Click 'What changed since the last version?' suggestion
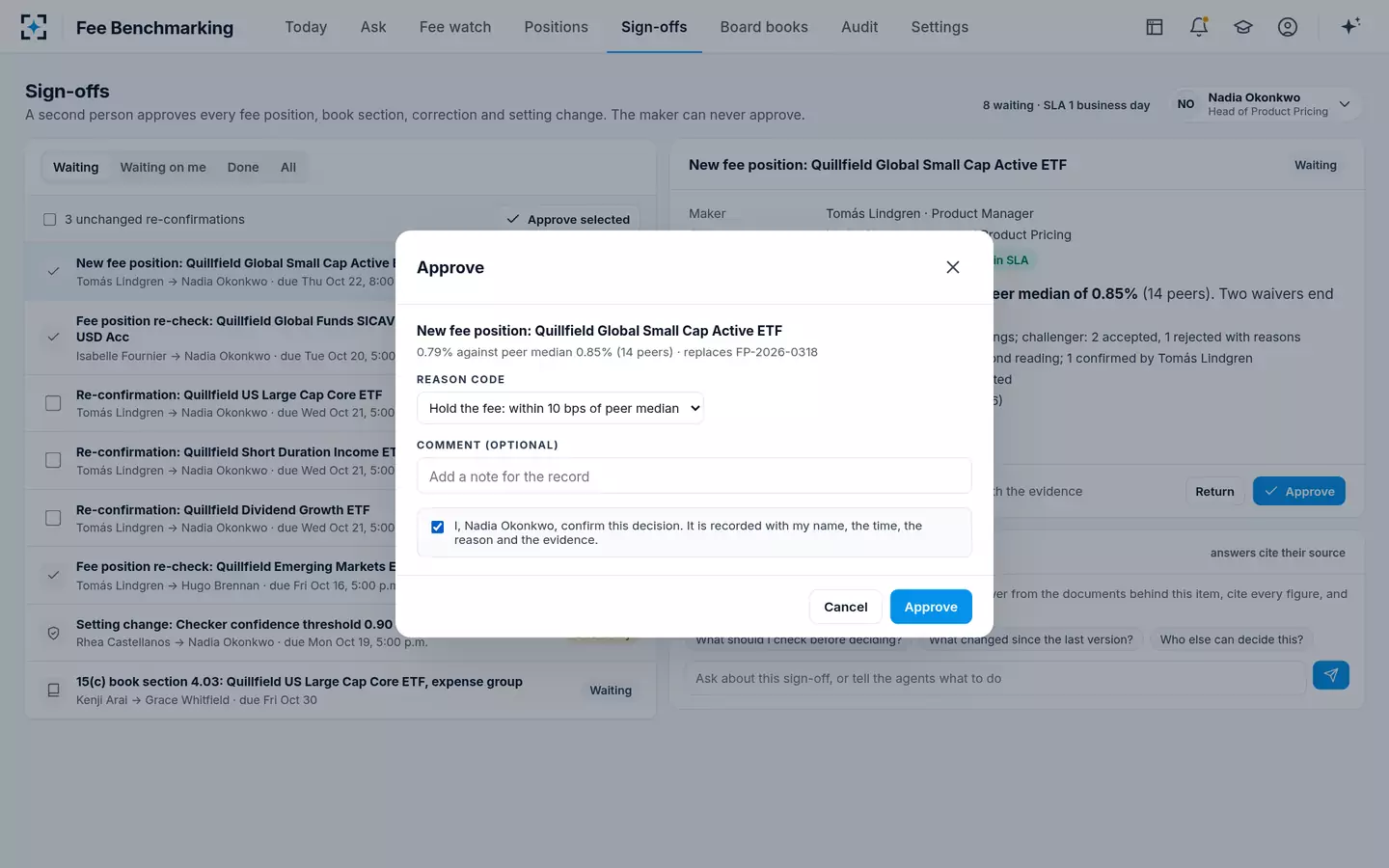1389x868 pixels. (x=1031, y=639)
